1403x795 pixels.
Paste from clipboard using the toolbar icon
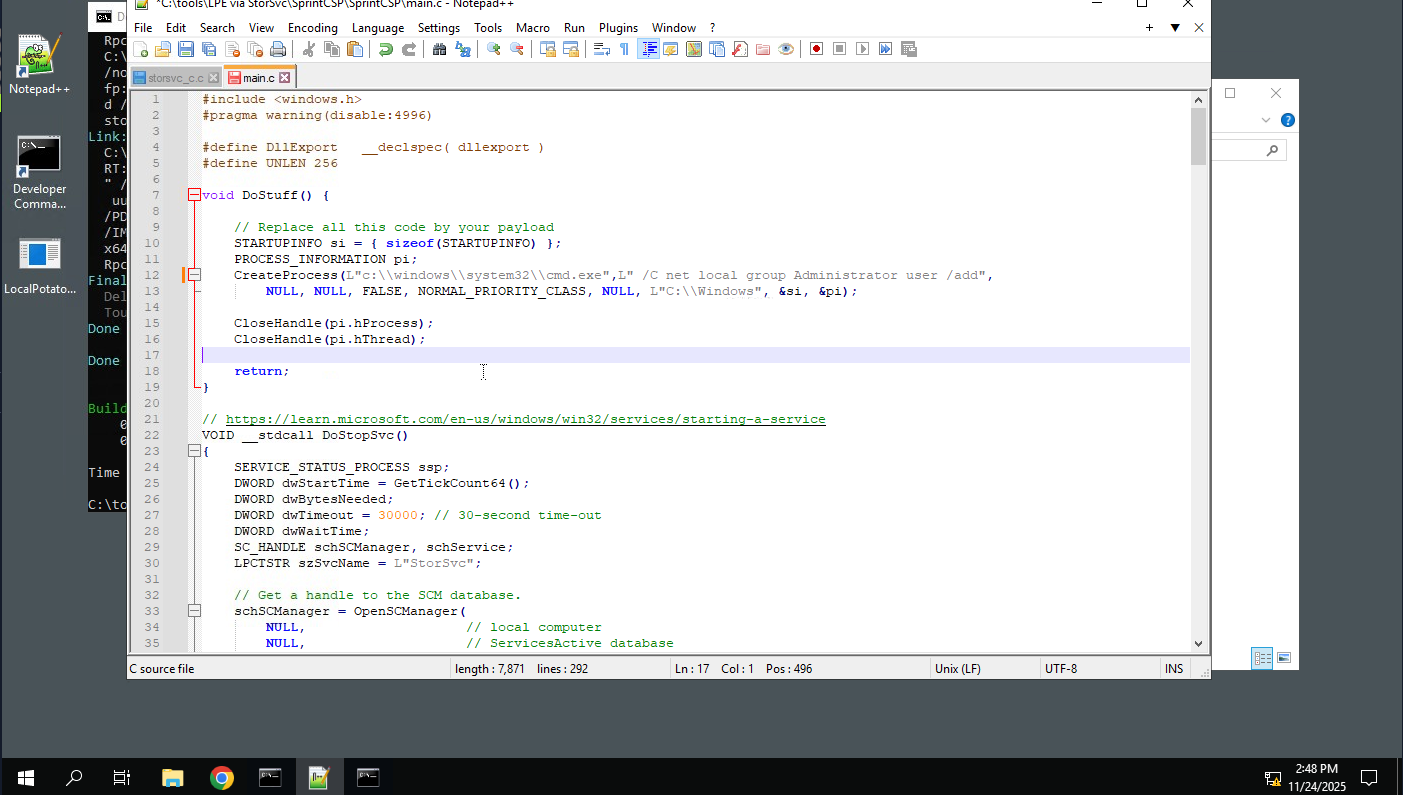pos(354,49)
